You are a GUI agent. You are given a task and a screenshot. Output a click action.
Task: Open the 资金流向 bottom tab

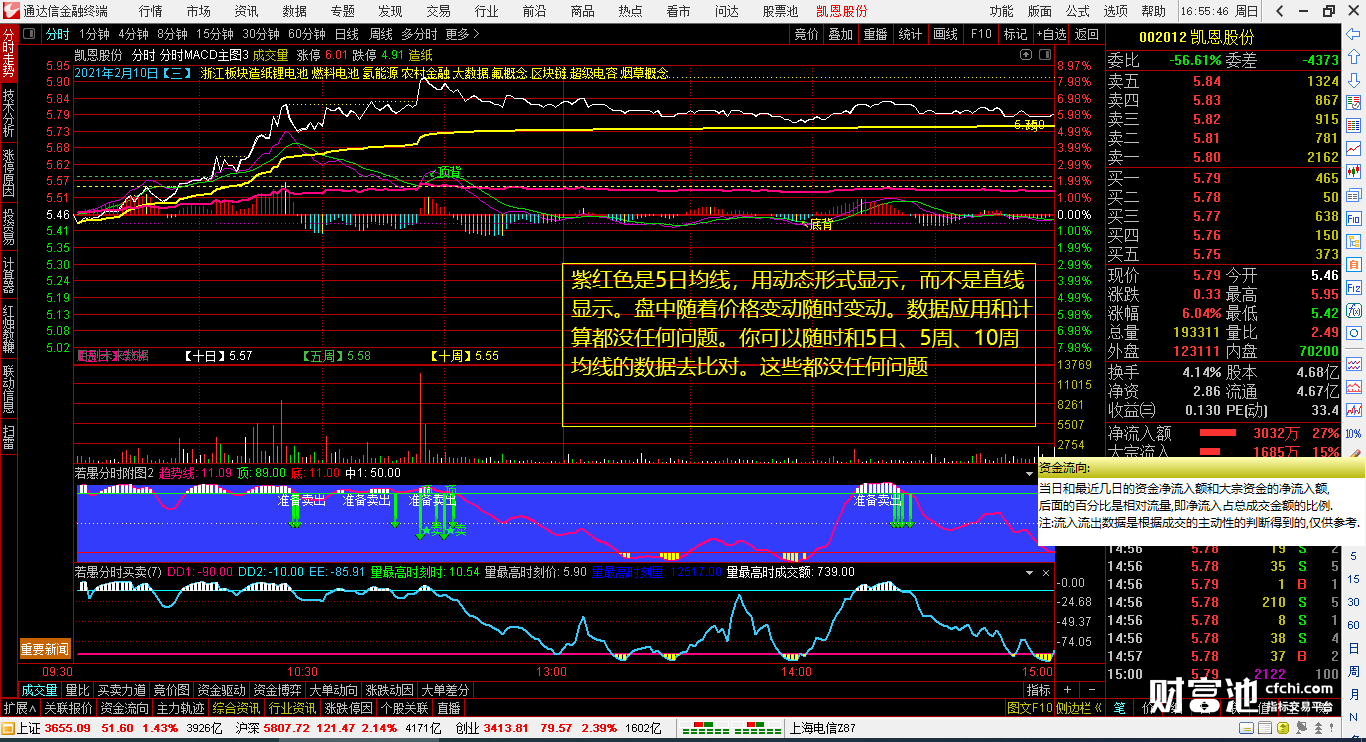125,708
